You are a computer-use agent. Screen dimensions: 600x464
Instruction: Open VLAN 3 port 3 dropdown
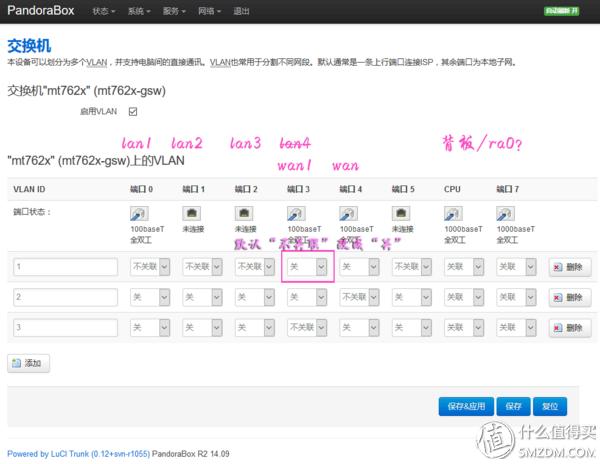[307, 328]
